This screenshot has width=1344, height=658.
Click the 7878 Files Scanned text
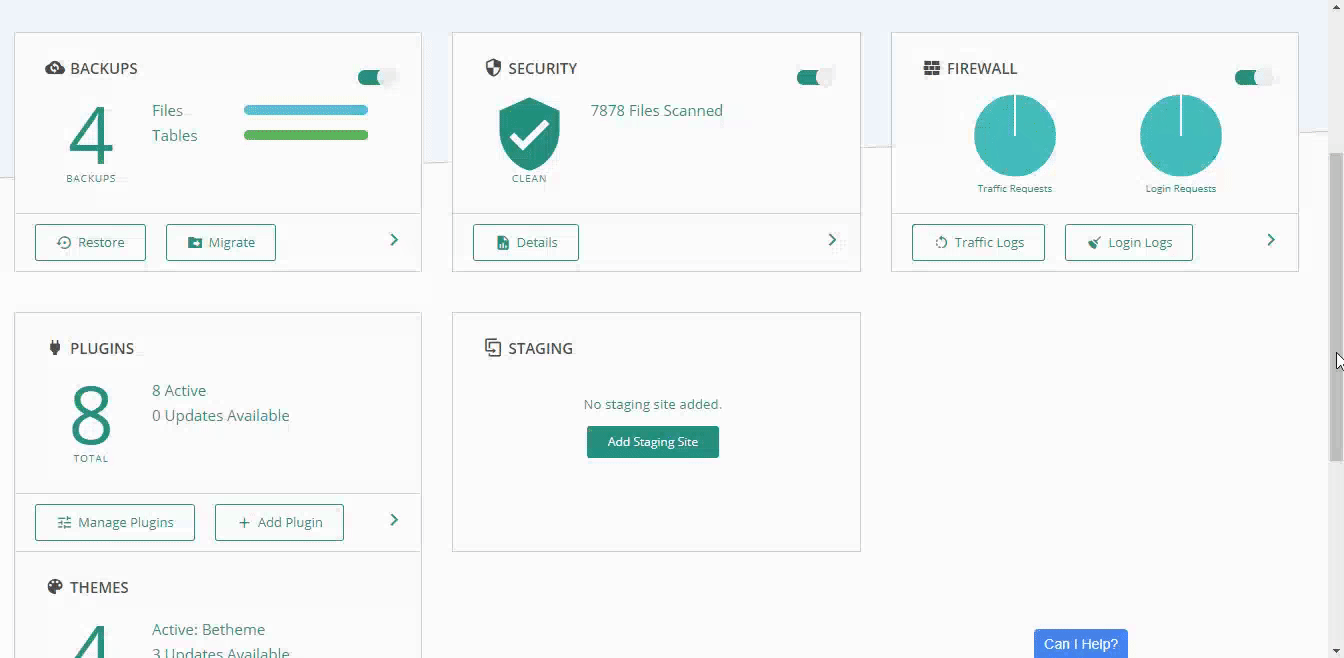coord(657,110)
